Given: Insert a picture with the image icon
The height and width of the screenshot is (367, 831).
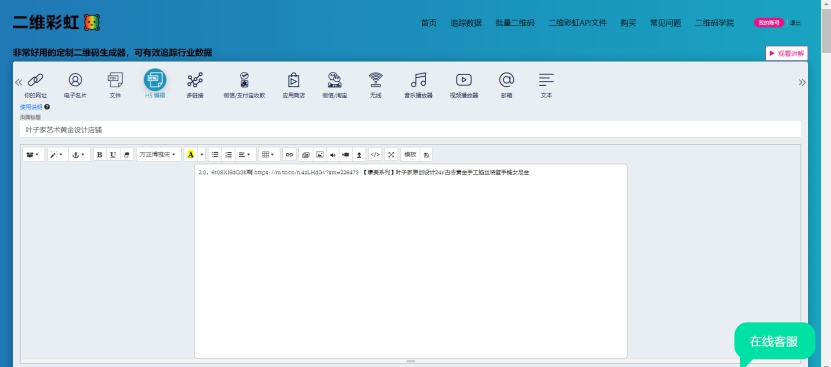Looking at the screenshot, I should tap(320, 154).
